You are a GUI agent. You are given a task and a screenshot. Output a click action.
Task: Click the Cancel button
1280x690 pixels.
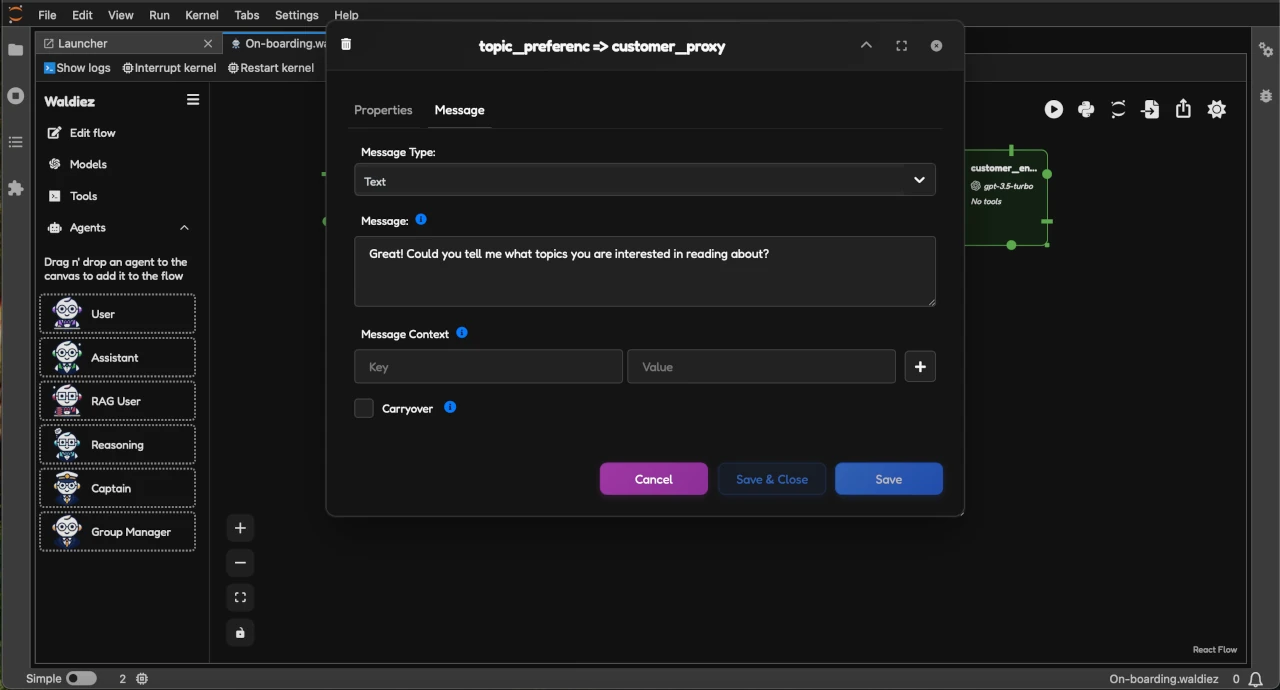tap(654, 479)
